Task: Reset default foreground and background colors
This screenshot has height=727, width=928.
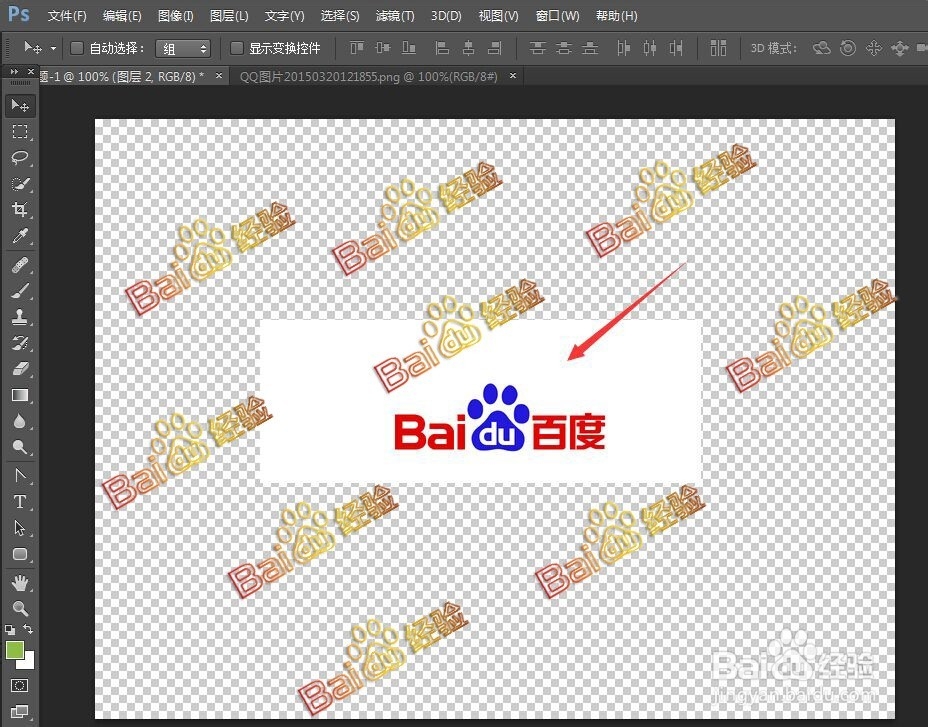Action: click(10, 629)
